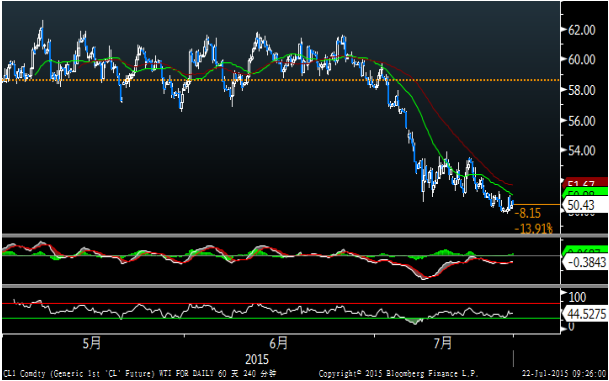Click the green MACD histogram value tag
The image size is (609, 381).
point(585,251)
